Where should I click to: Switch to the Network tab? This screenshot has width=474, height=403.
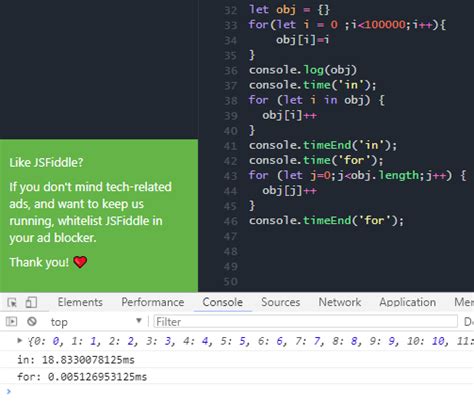tap(340, 302)
